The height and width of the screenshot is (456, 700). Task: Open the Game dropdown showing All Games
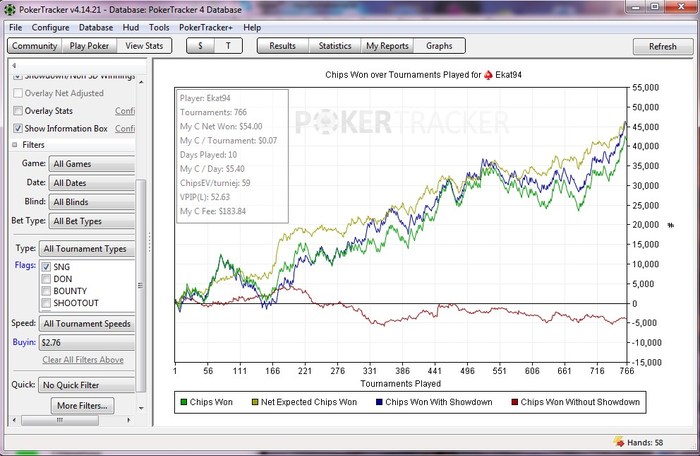tap(92, 164)
